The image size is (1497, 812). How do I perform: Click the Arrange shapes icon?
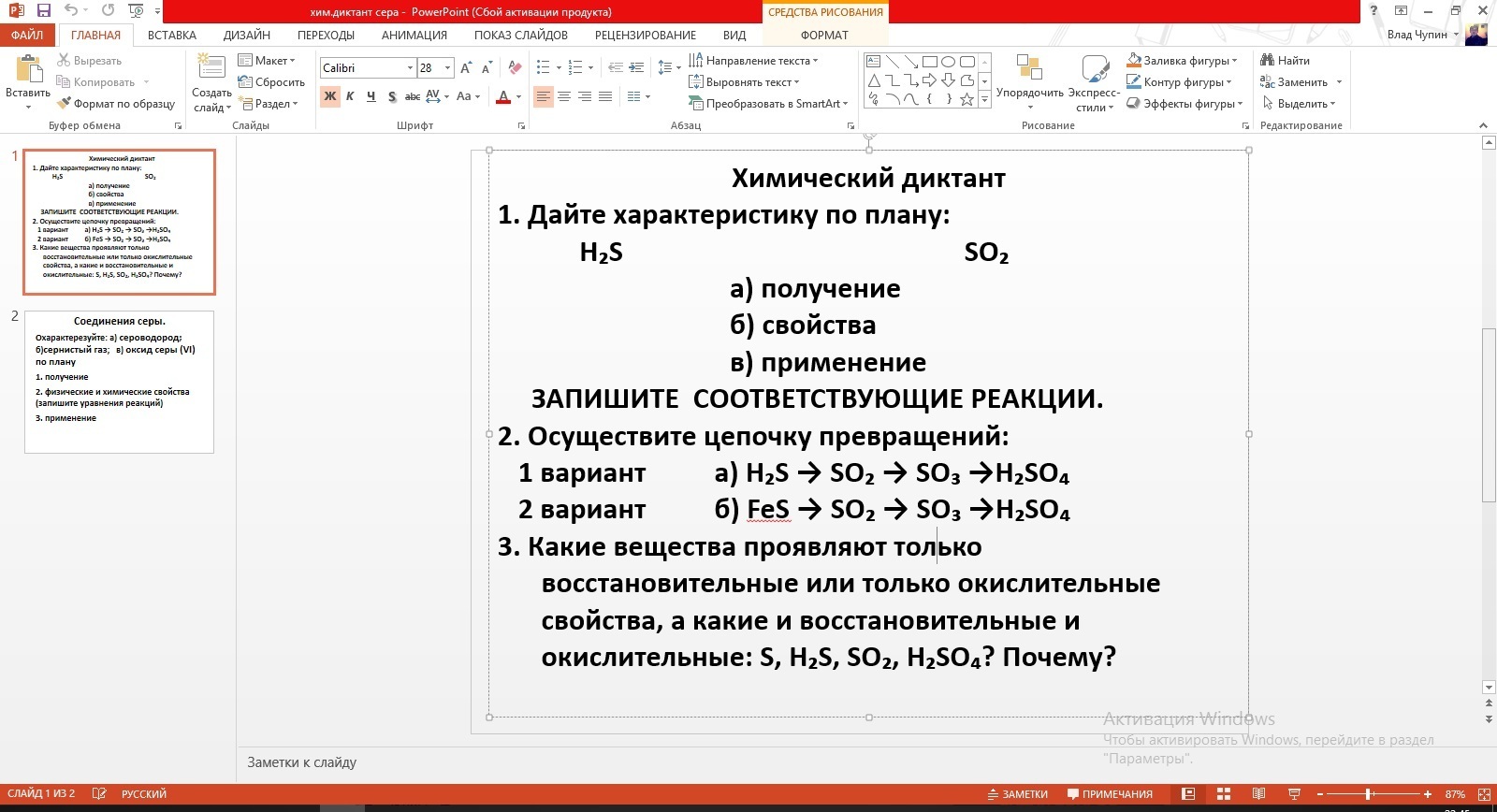point(1029,75)
